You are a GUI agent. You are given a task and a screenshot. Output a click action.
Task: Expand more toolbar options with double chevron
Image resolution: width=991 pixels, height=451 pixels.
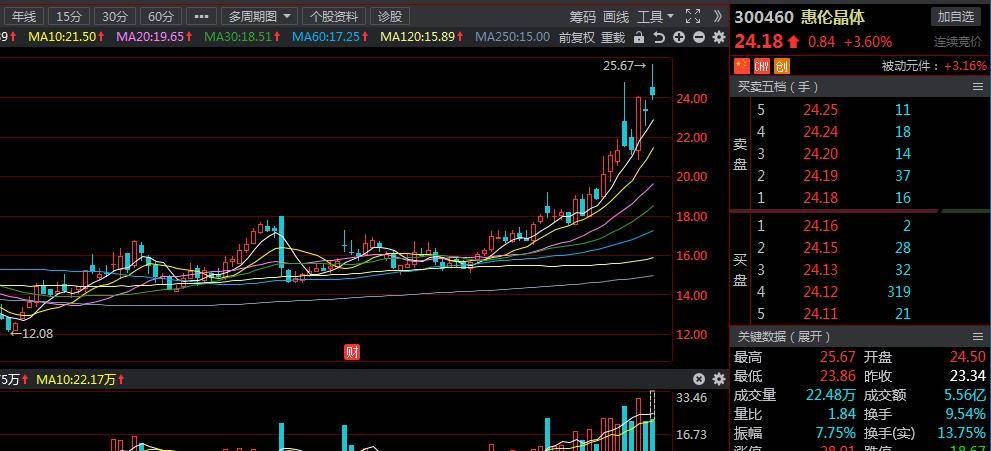pyautogui.click(x=718, y=16)
